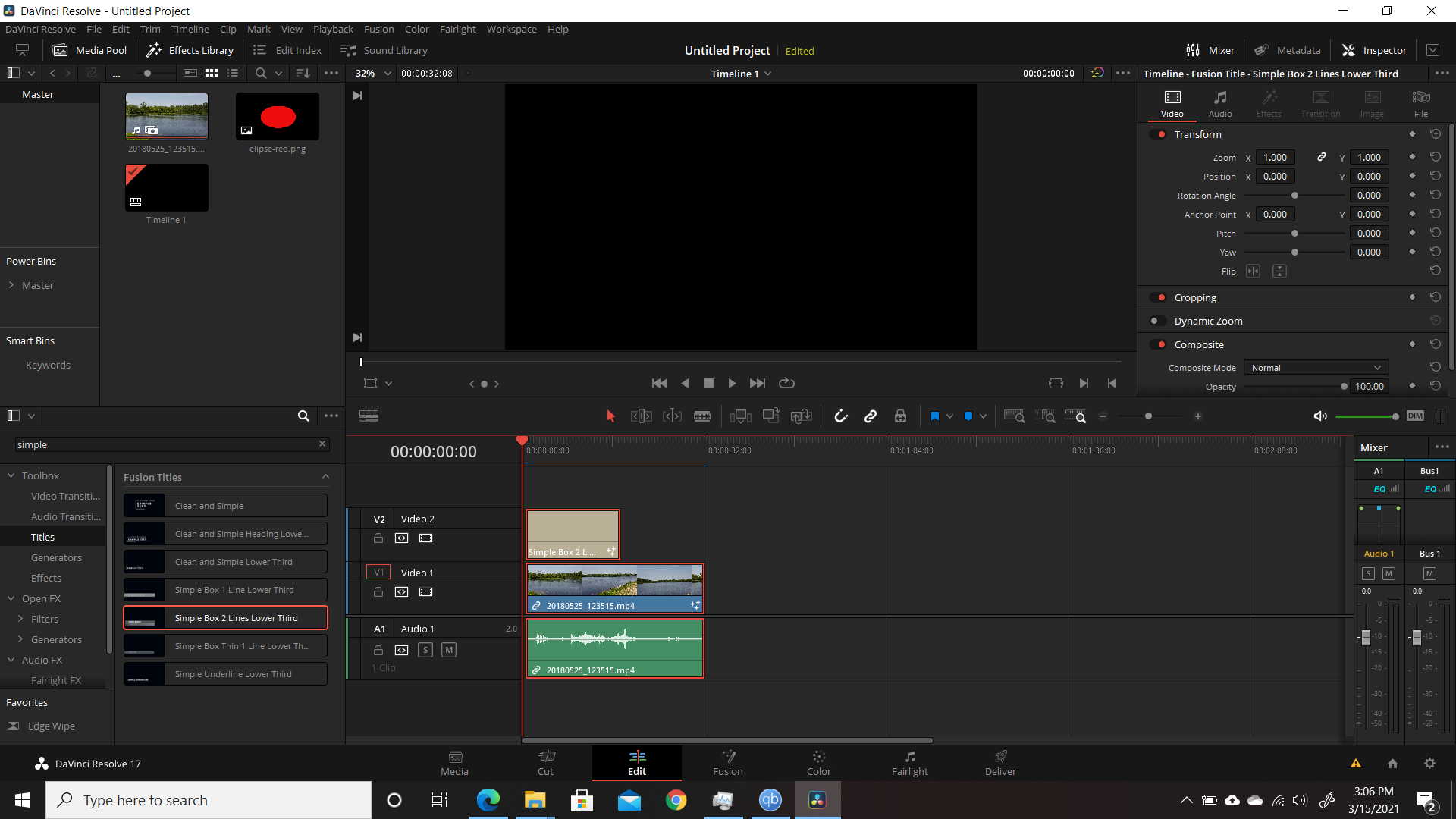Click the Loop playback icon
The image size is (1456, 819).
pos(786,383)
